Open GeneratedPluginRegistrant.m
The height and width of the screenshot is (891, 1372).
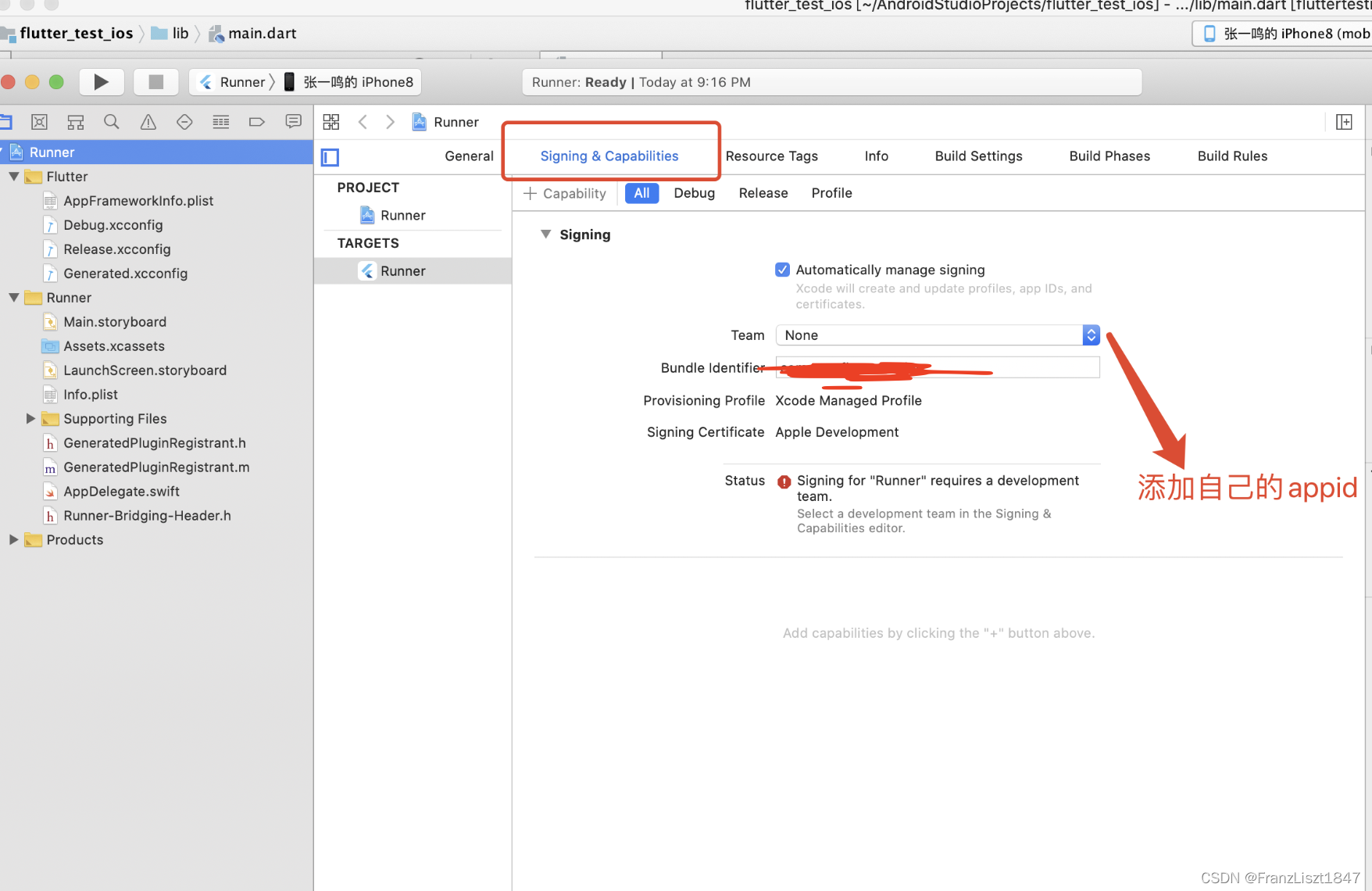156,467
